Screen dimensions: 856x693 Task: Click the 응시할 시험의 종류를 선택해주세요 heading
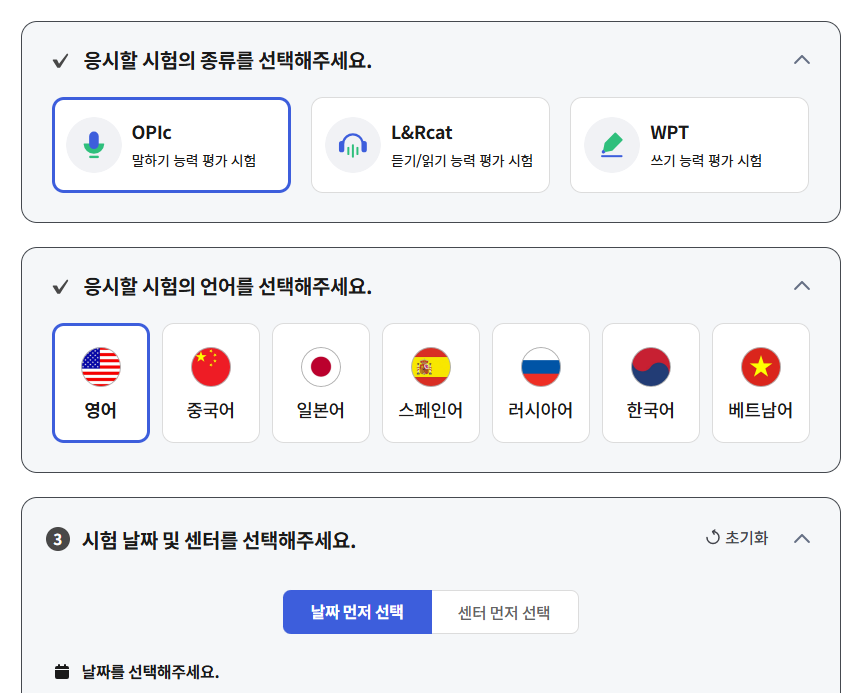[228, 61]
